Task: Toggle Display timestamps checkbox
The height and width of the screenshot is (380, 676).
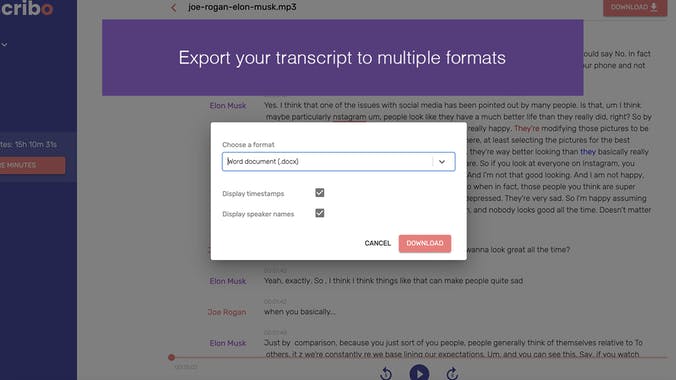Action: click(x=319, y=193)
